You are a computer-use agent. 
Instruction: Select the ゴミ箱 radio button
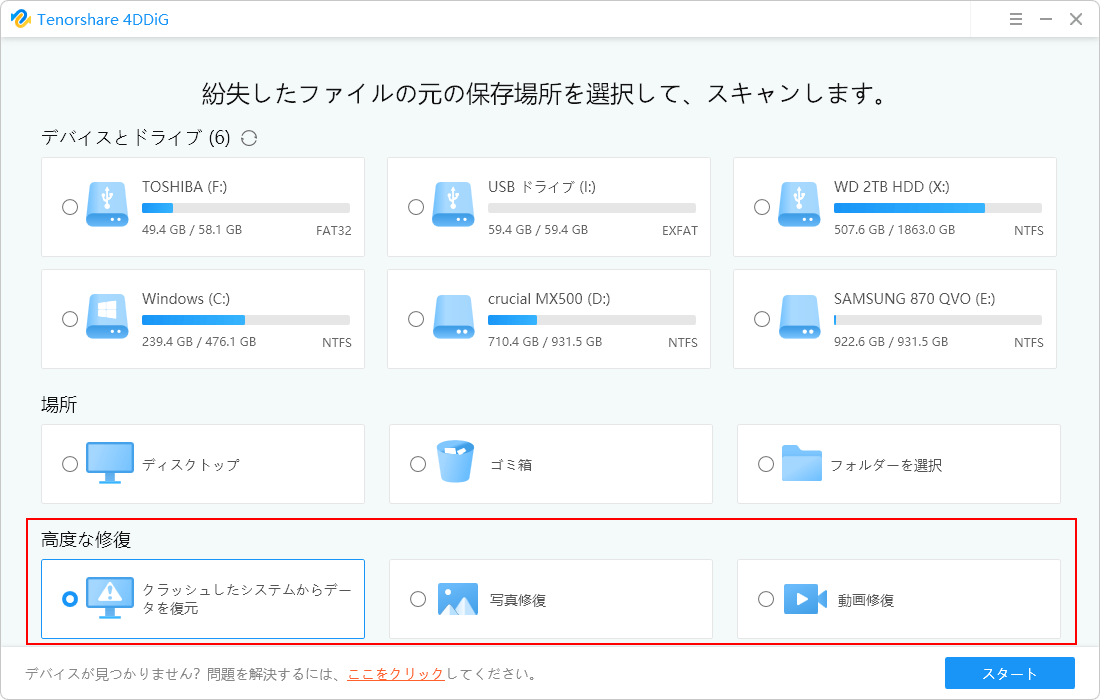tap(418, 464)
